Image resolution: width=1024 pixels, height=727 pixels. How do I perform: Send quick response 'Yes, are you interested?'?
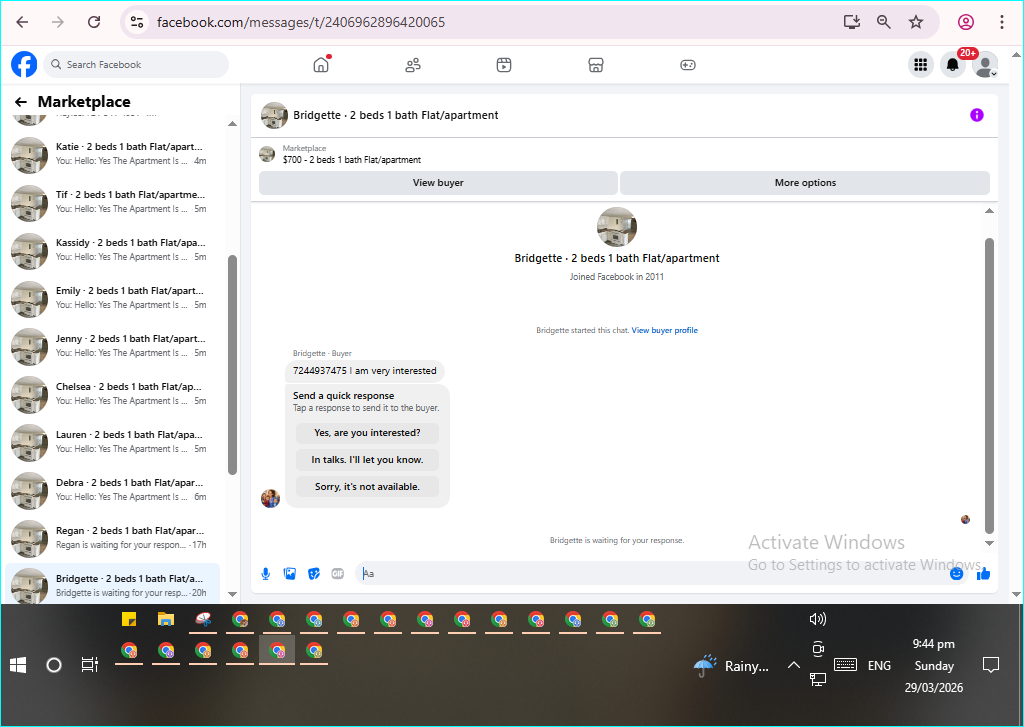coord(367,432)
